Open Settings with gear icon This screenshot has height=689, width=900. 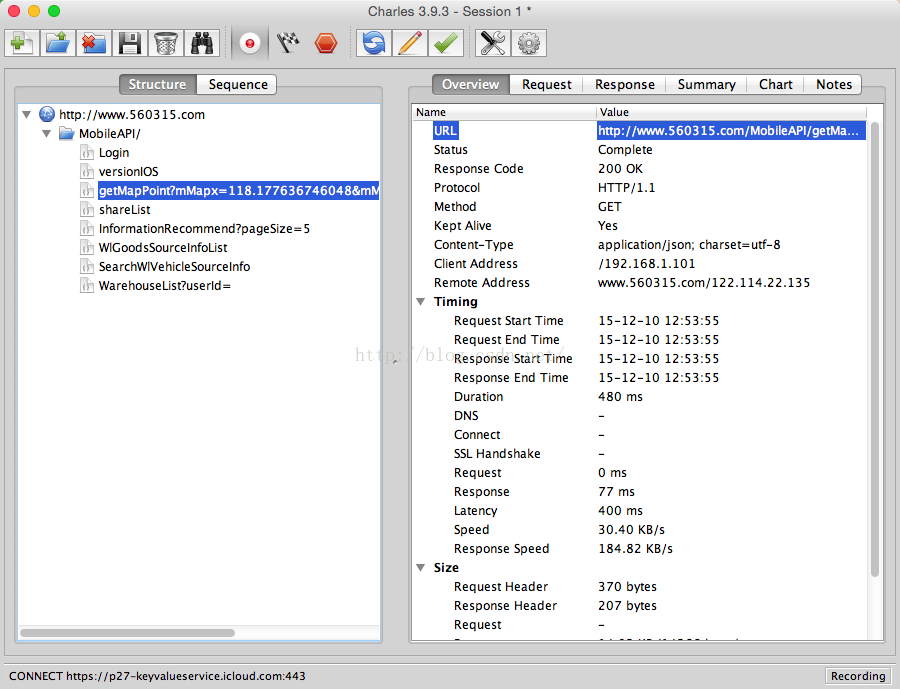[x=529, y=43]
